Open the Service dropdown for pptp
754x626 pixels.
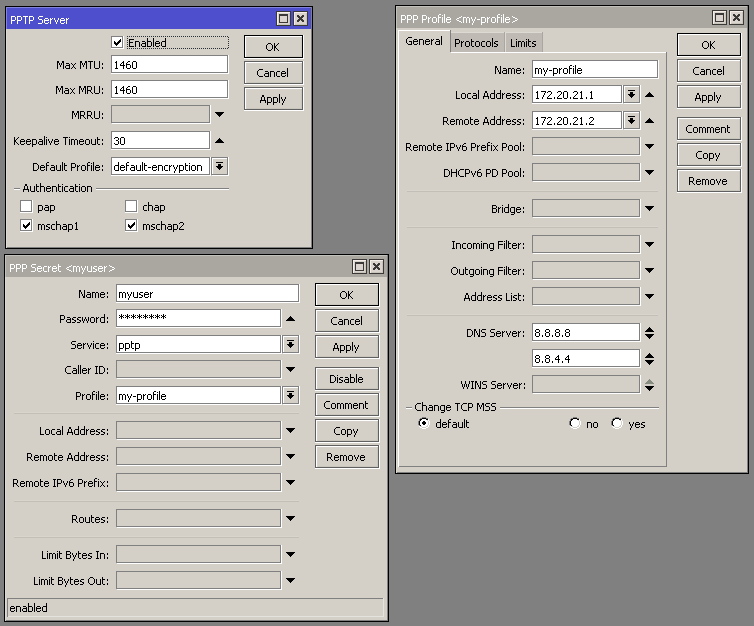click(x=290, y=344)
